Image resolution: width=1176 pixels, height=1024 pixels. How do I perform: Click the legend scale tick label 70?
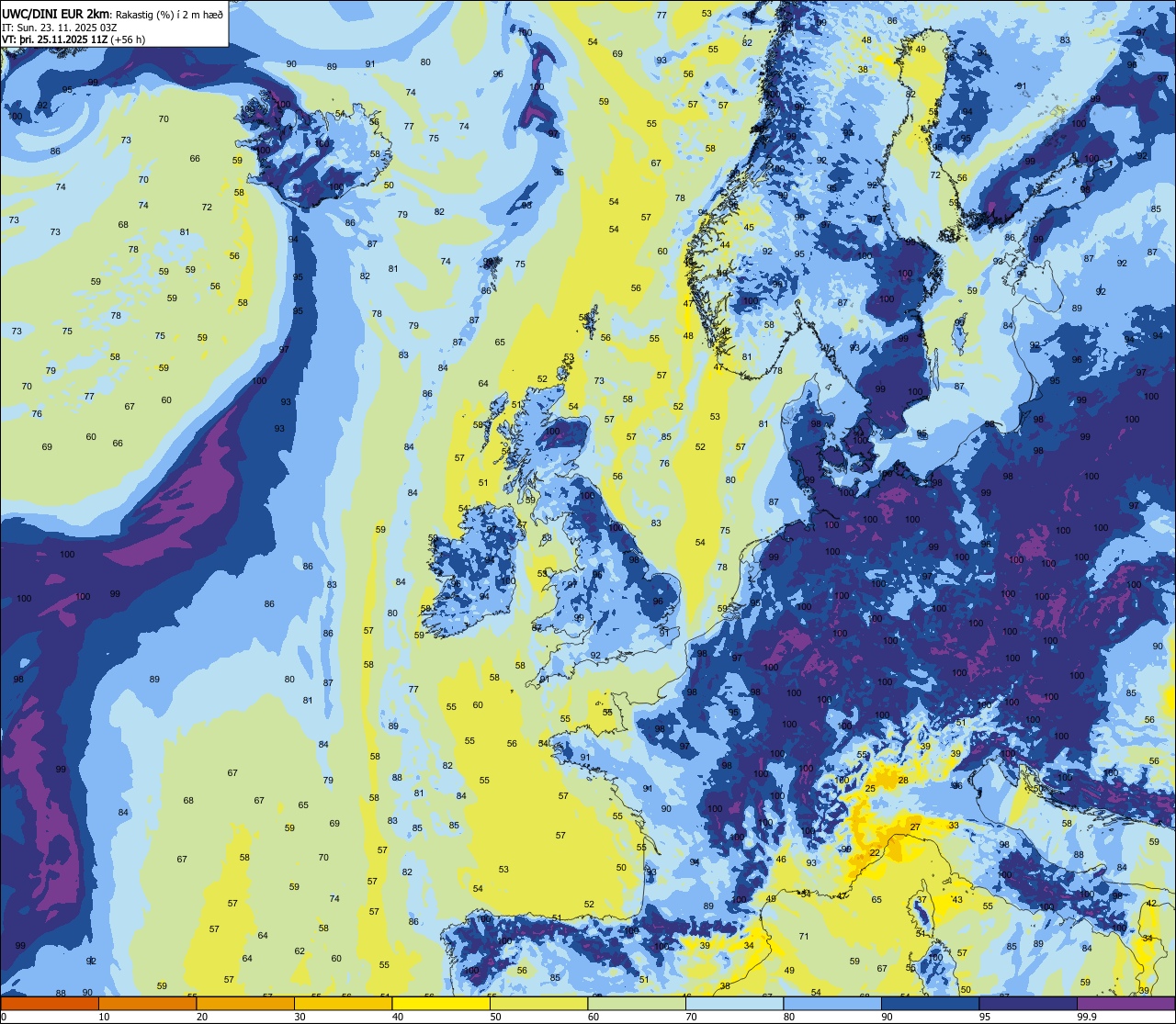coord(691,1016)
